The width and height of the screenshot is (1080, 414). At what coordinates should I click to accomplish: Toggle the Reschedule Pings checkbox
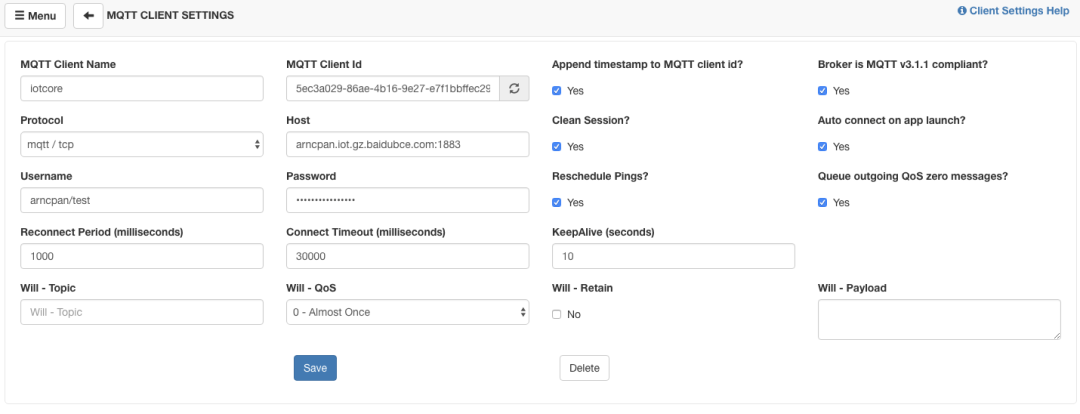(x=557, y=203)
